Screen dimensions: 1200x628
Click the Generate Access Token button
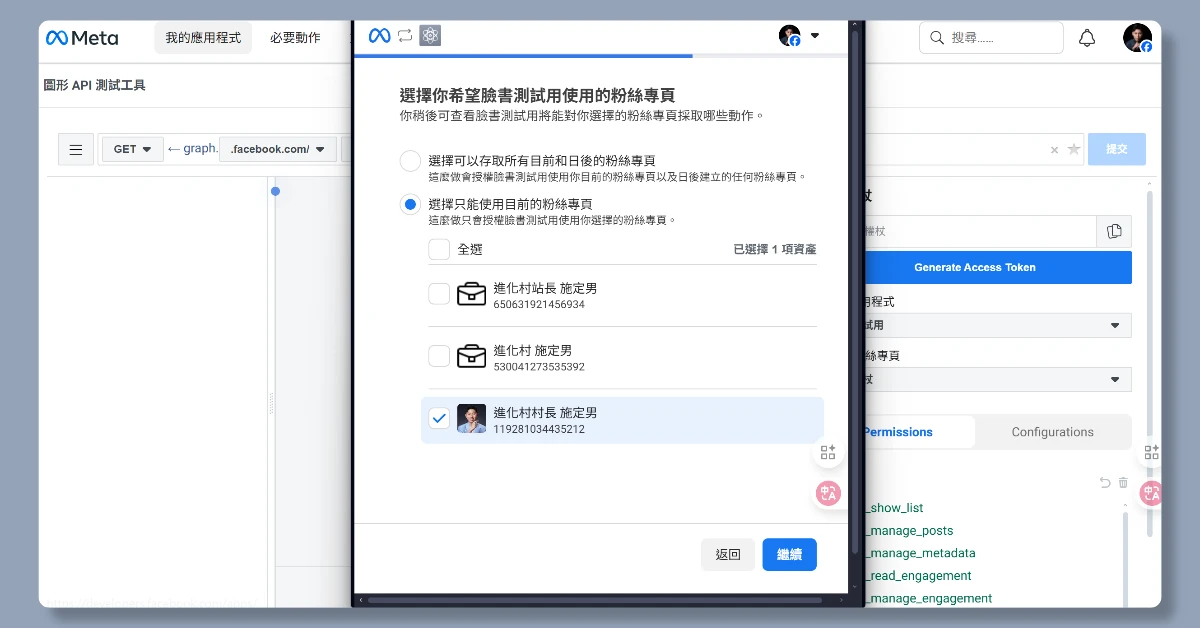pyautogui.click(x=998, y=267)
